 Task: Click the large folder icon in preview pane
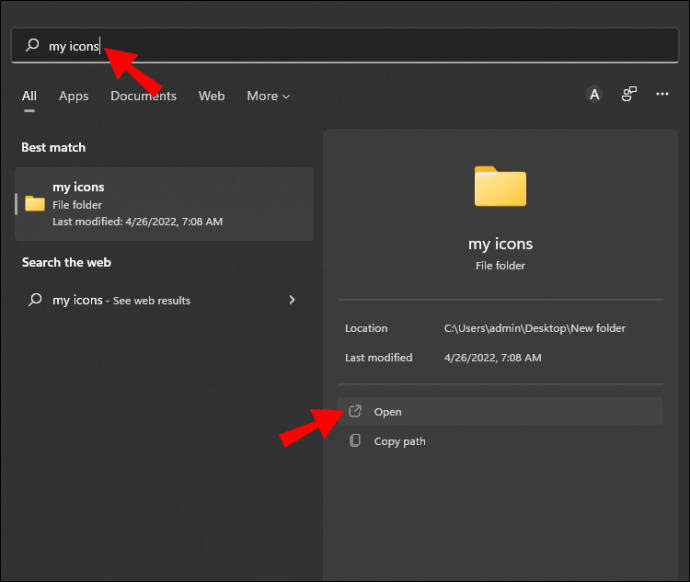[500, 186]
